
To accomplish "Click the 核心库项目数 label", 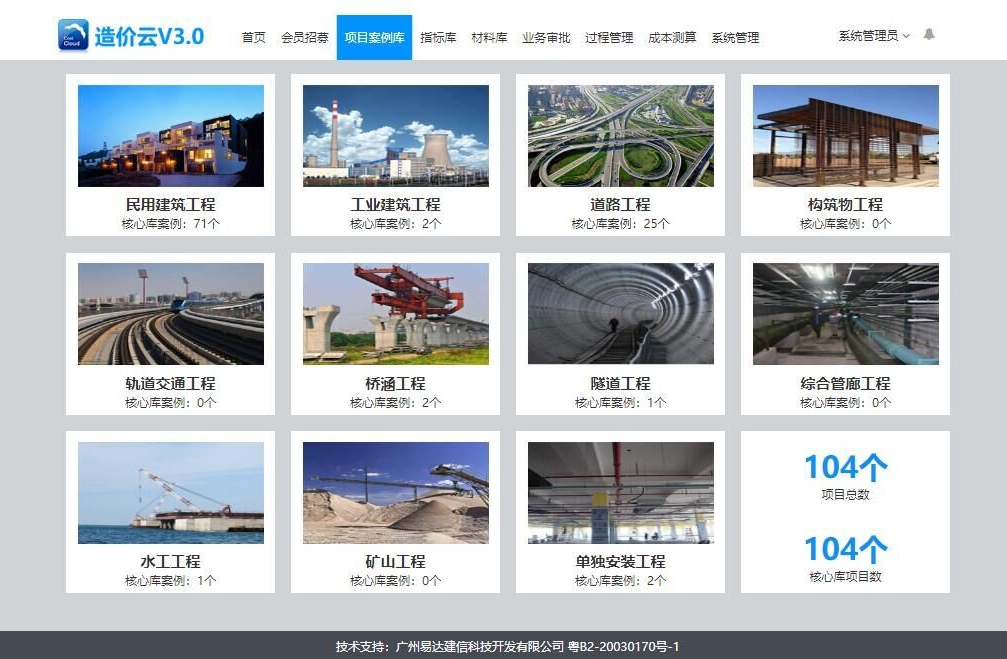I will click(845, 577).
